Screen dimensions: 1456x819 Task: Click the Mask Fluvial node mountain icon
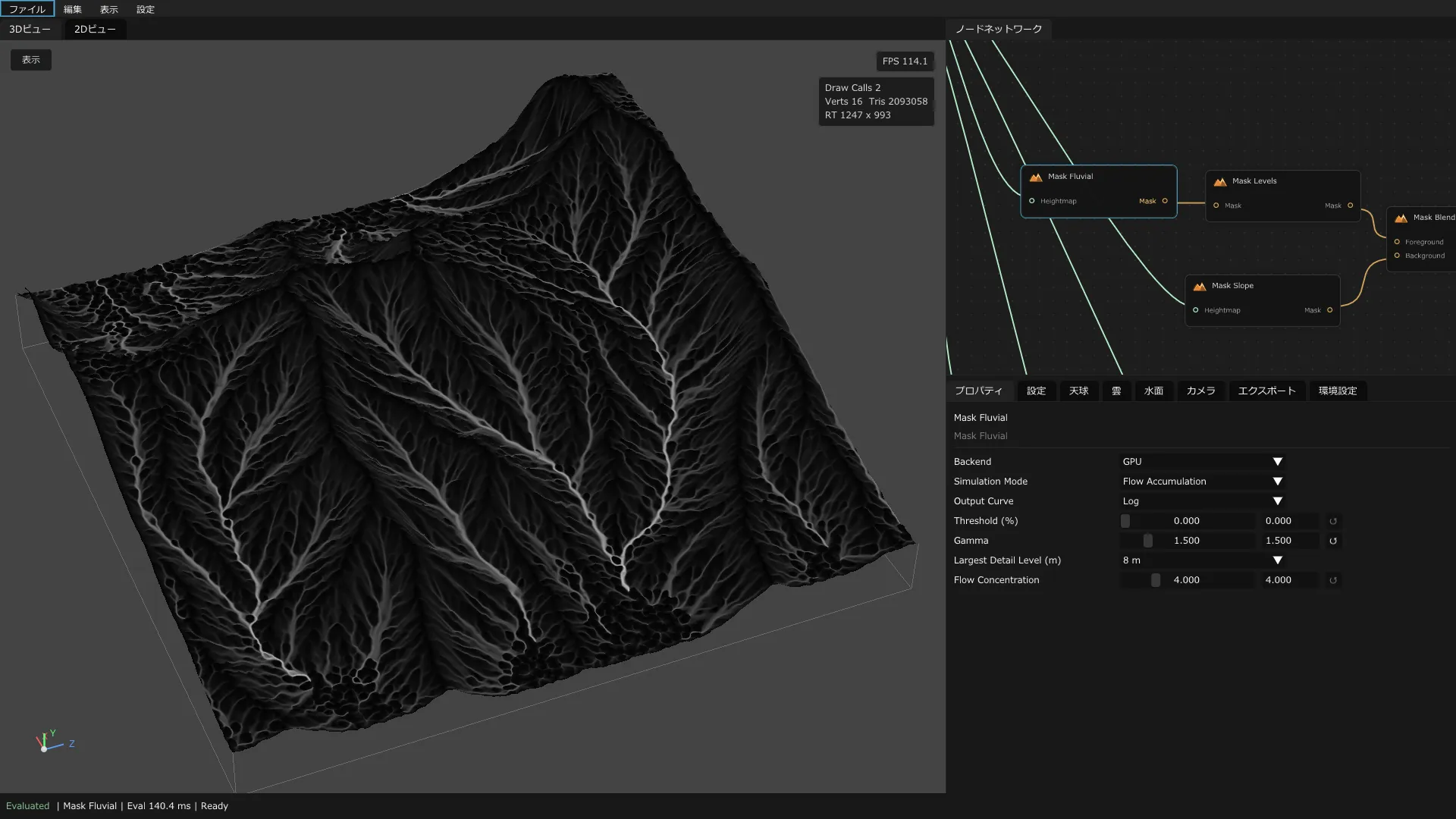pyautogui.click(x=1036, y=177)
